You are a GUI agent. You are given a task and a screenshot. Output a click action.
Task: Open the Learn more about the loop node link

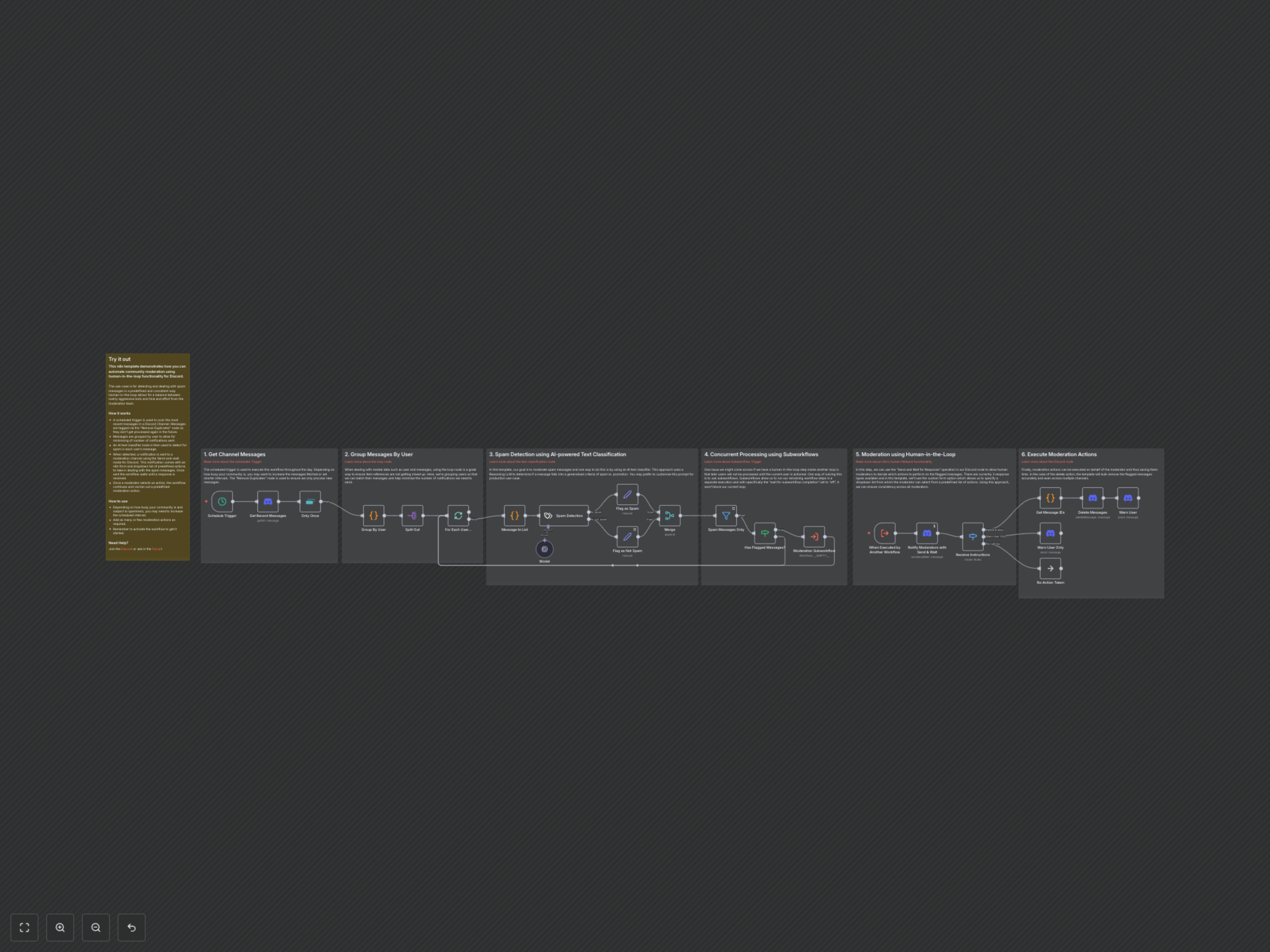368,461
